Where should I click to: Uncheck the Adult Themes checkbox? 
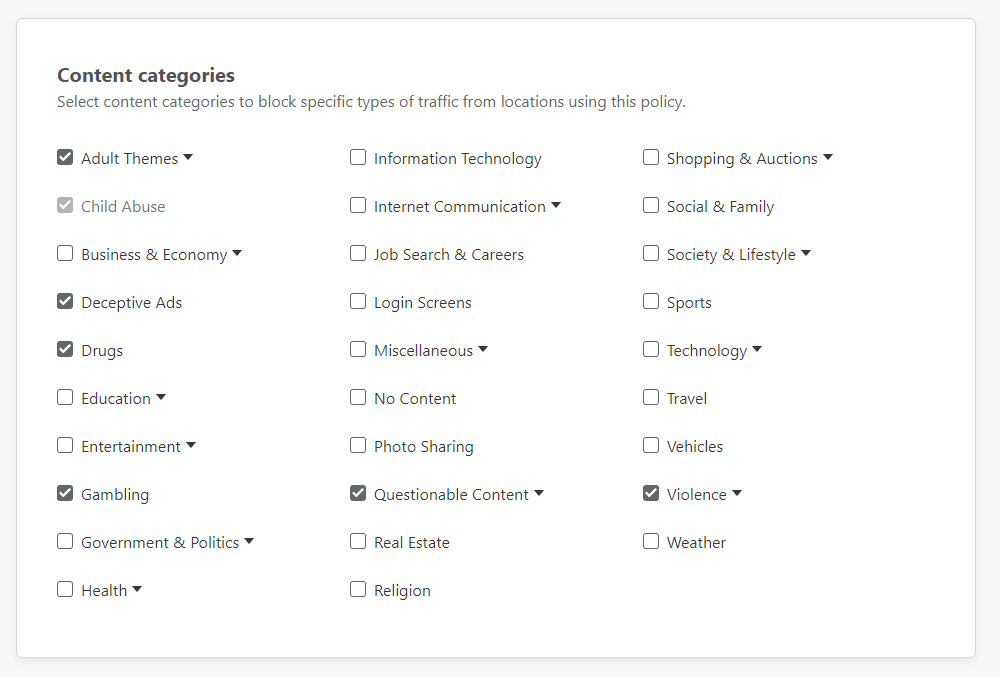(65, 157)
